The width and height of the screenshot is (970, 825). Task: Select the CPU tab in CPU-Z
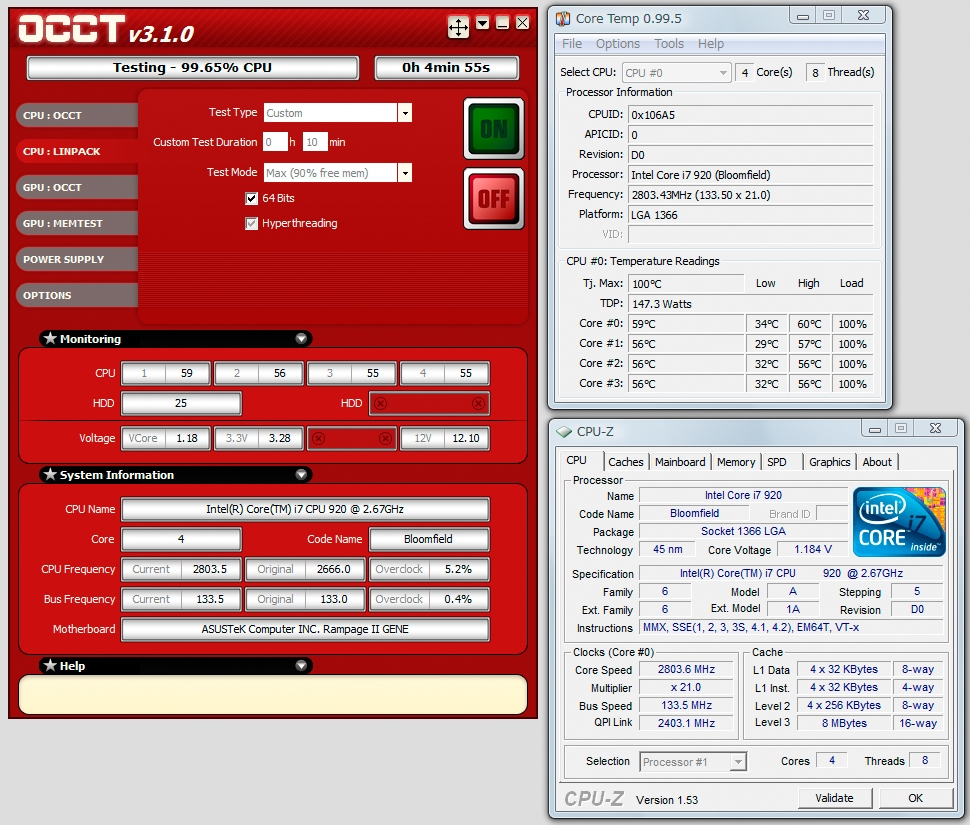tap(577, 461)
